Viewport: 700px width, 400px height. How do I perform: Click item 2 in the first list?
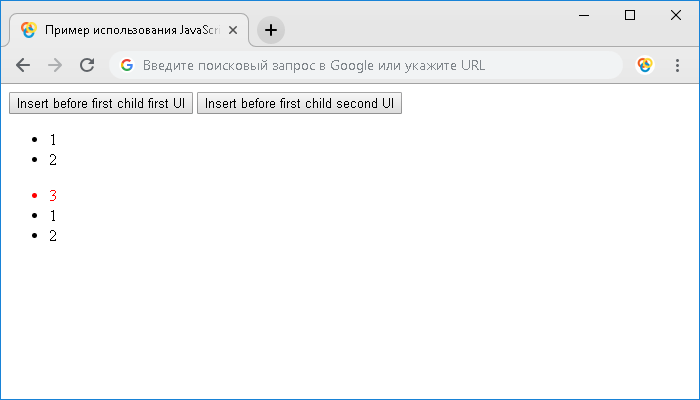click(53, 160)
